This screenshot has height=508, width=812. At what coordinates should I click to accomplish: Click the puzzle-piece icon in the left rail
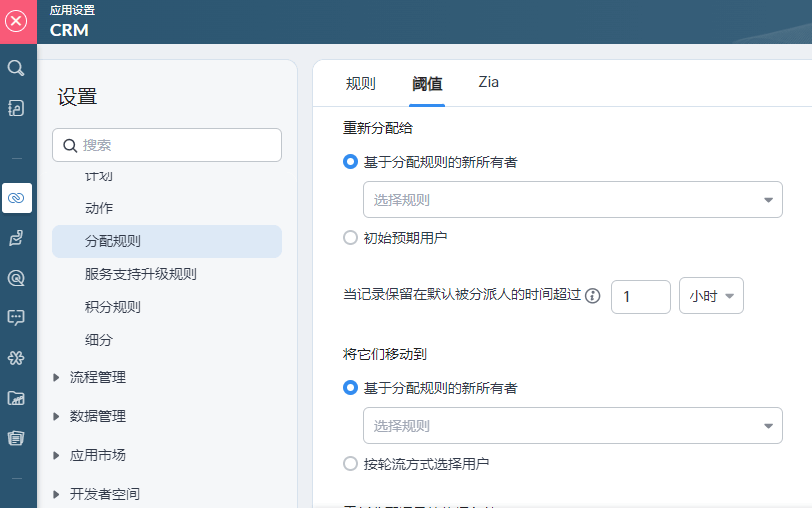[16, 358]
